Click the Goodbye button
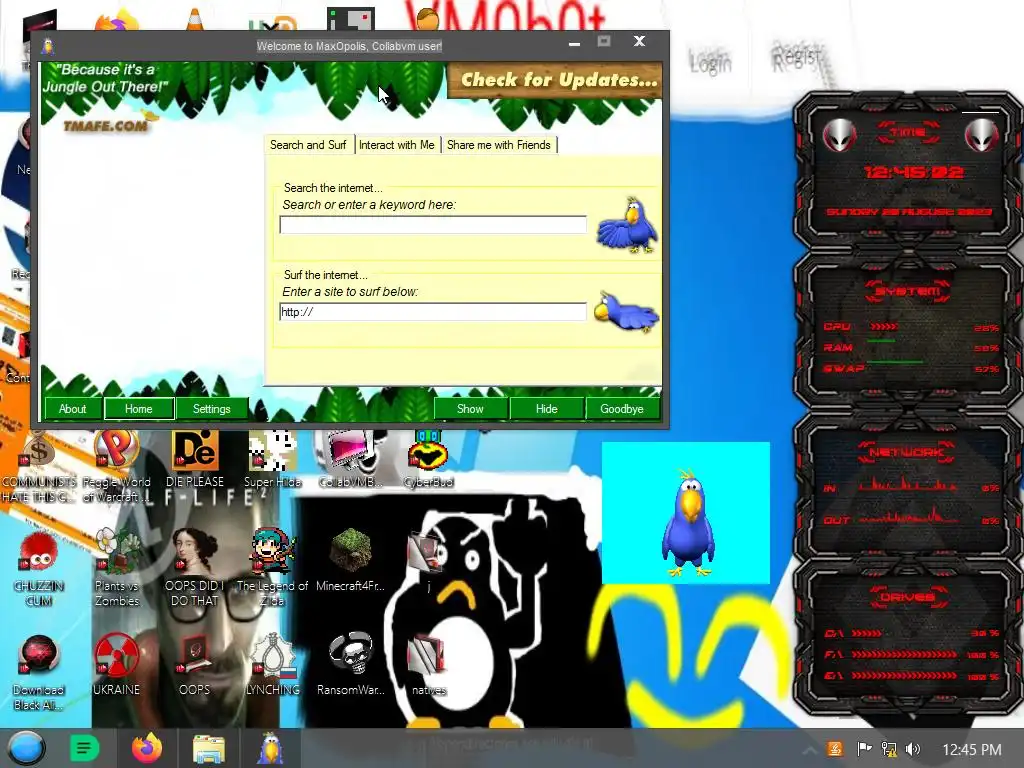The image size is (1024, 768). click(622, 409)
